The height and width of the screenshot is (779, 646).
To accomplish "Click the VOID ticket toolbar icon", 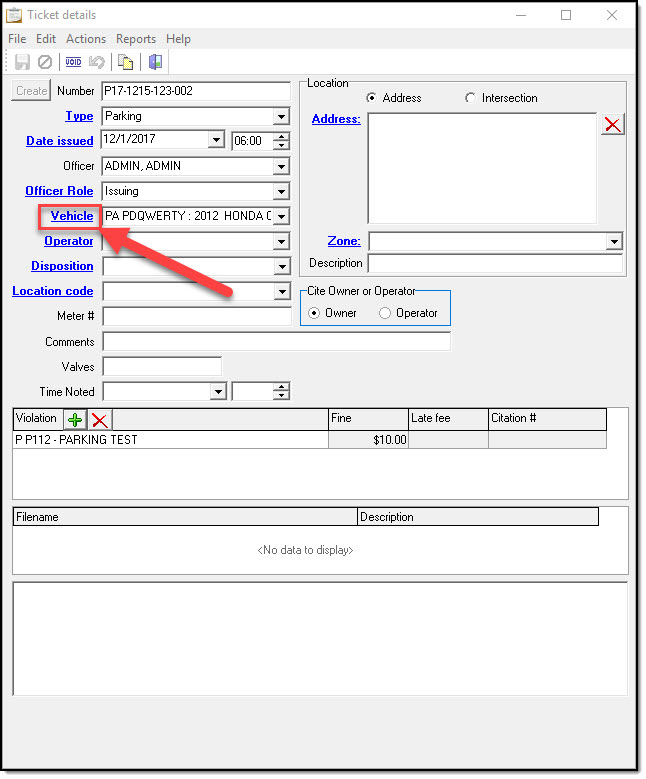I will [x=73, y=62].
